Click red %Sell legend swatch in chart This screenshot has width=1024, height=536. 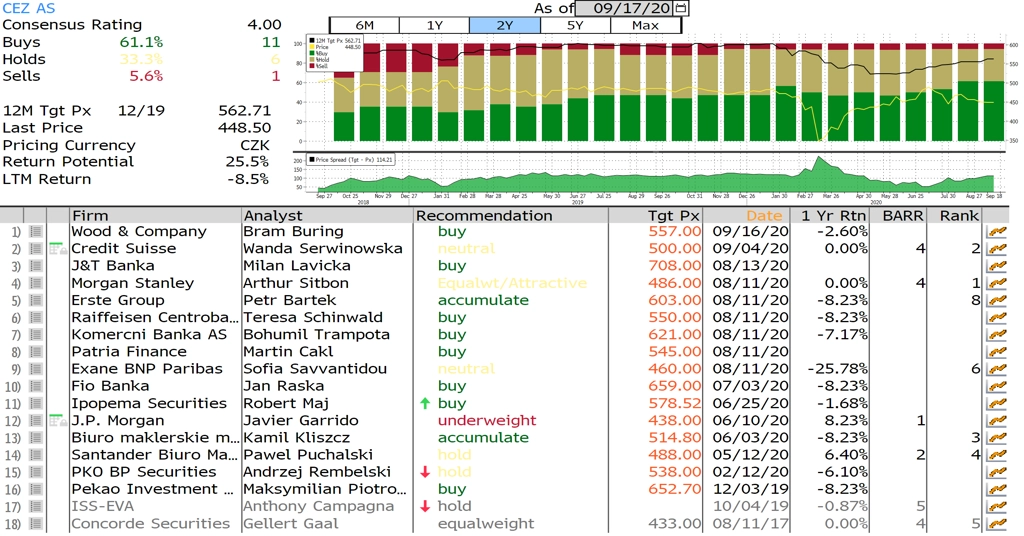click(312, 66)
